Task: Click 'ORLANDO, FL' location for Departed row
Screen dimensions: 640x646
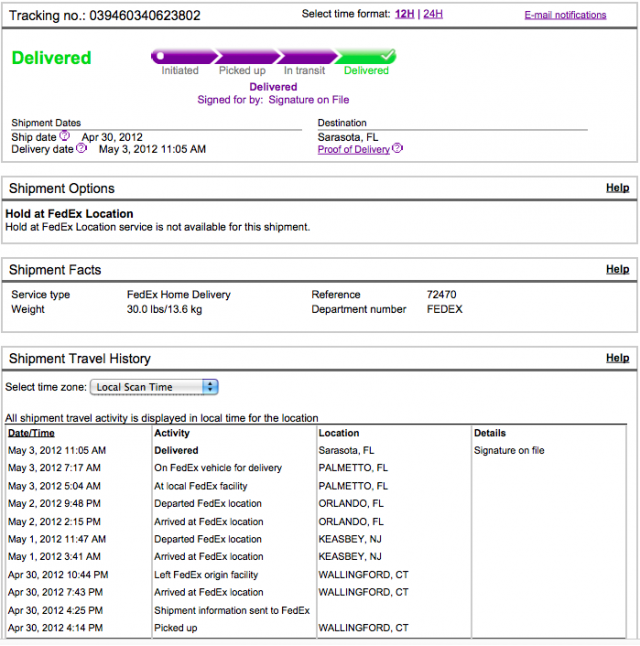Action: pyautogui.click(x=351, y=503)
